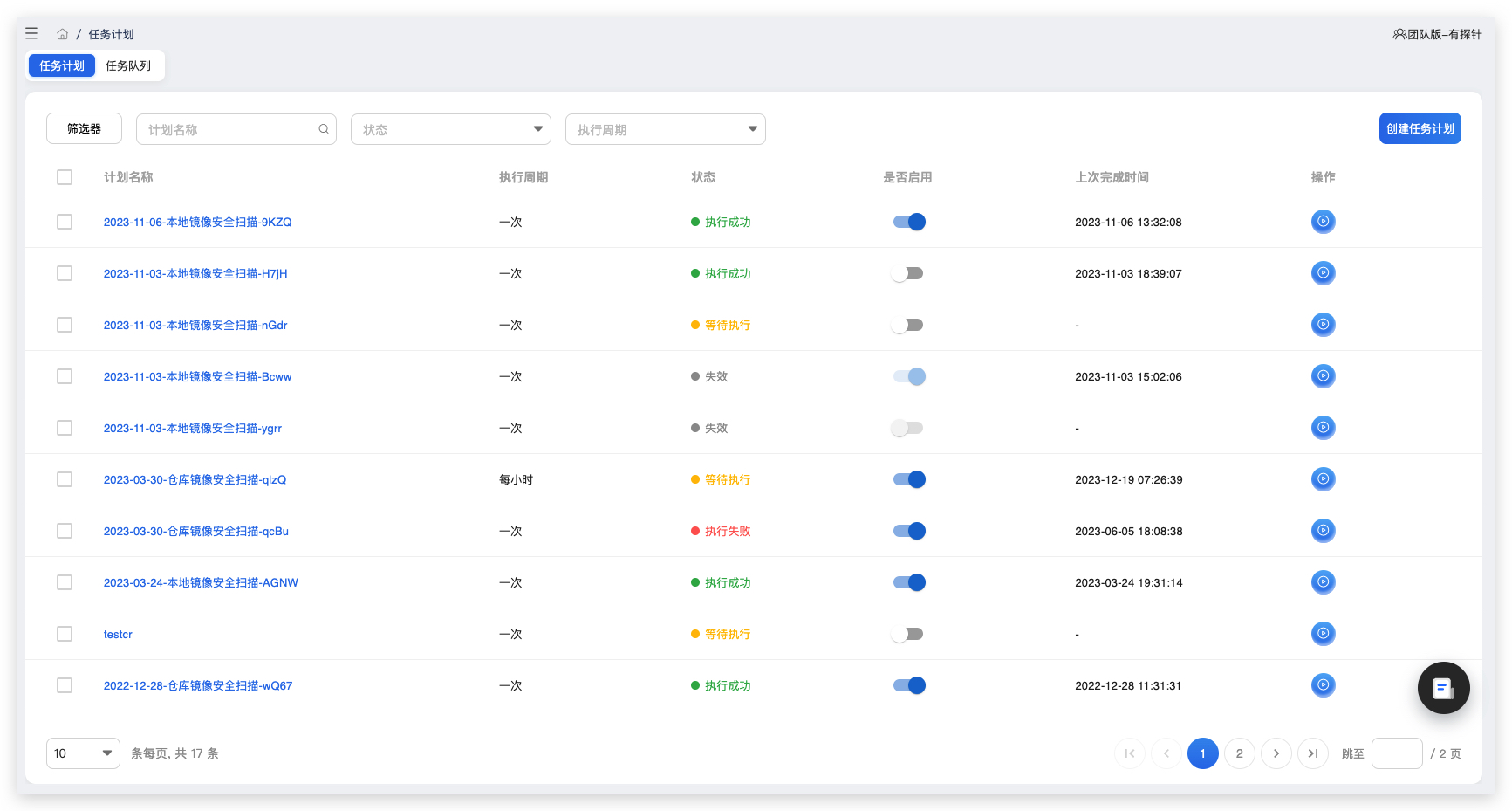The width and height of the screenshot is (1512, 811).
Task: Enable the toggle for plan nGdr
Action: [907, 325]
